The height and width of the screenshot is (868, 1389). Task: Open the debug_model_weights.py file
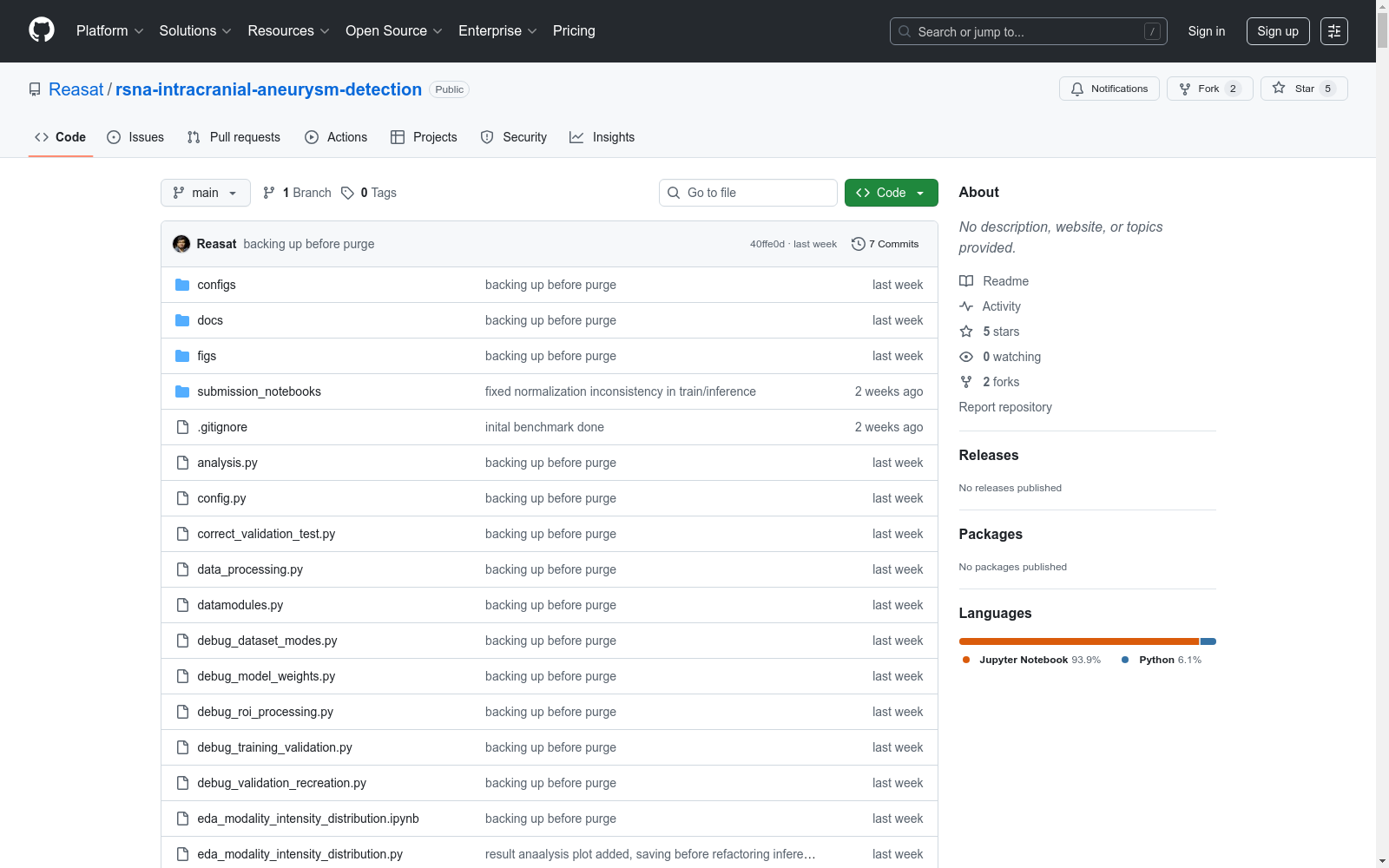[267, 676]
